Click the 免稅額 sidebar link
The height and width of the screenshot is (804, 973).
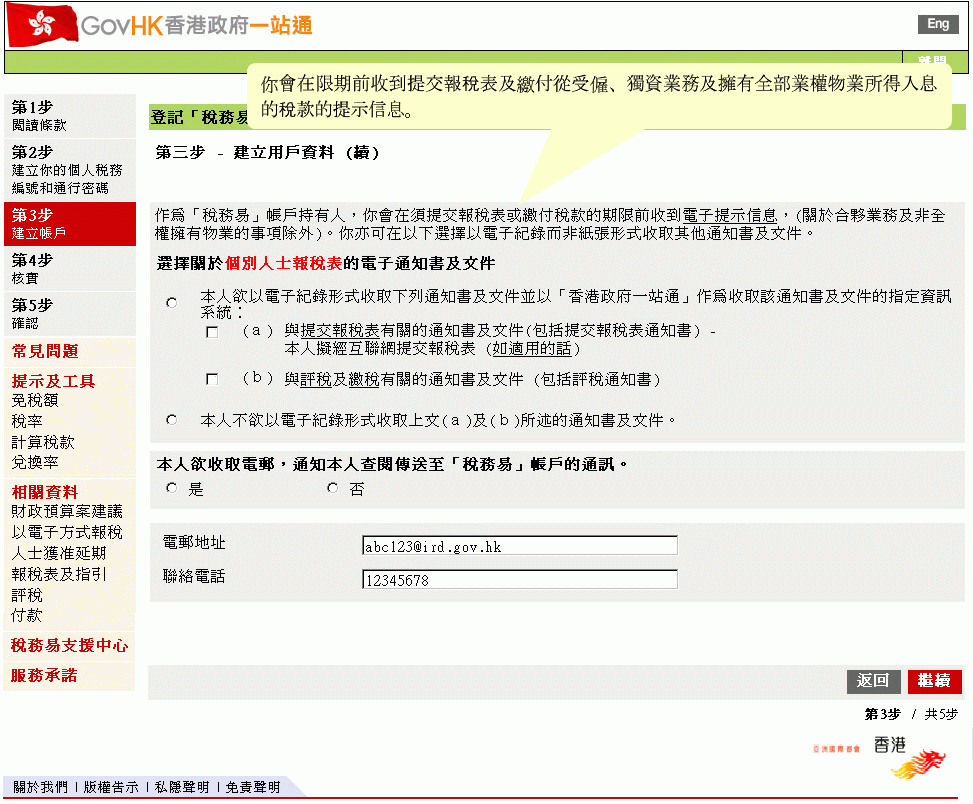[35, 401]
